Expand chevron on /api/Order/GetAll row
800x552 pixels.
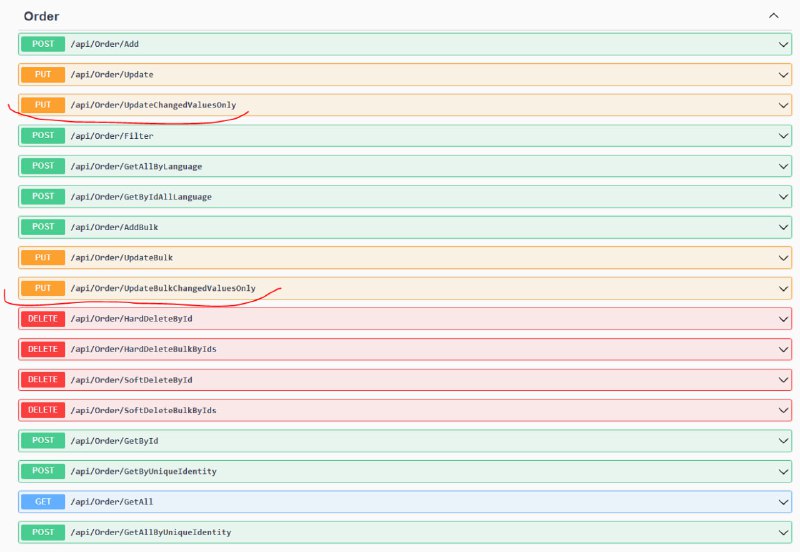pos(783,502)
